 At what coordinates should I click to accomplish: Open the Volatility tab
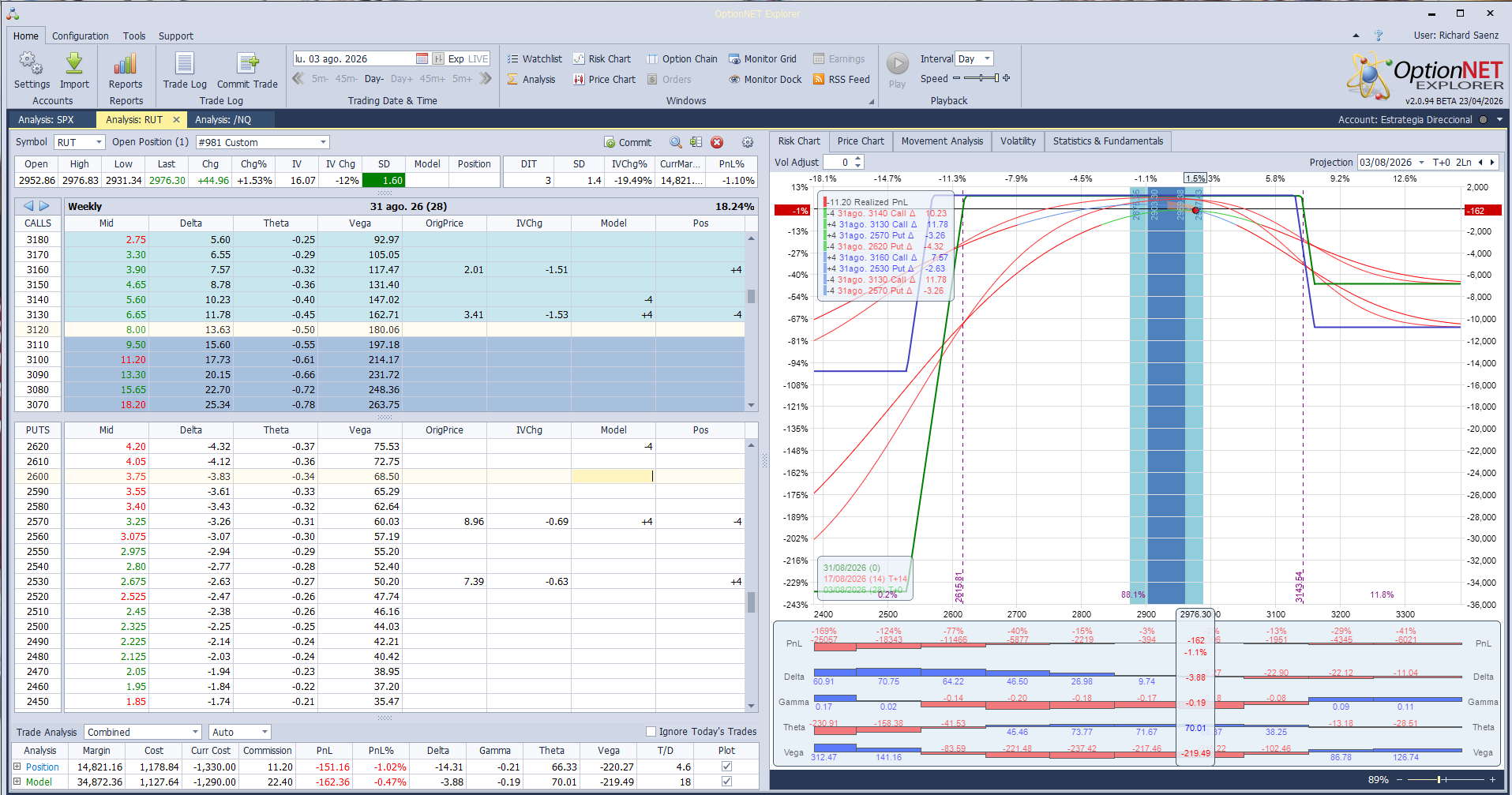pos(1018,141)
